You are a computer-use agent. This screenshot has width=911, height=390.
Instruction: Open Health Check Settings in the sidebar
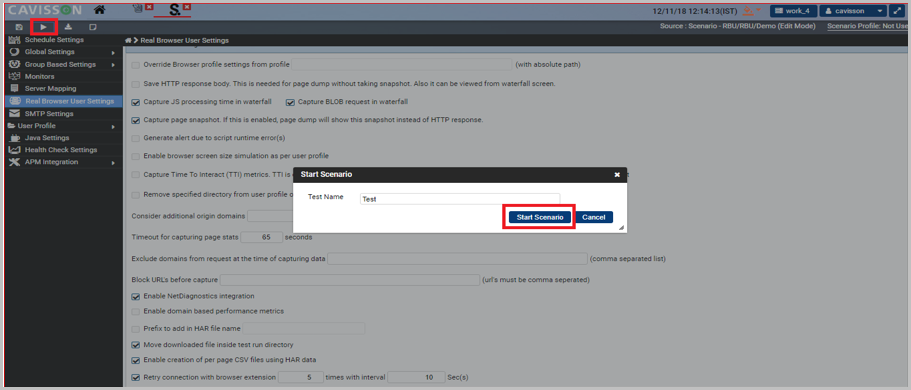pos(60,150)
